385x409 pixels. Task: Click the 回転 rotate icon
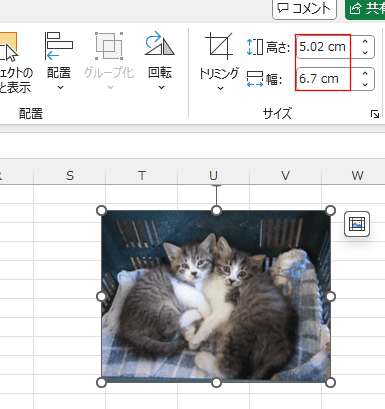point(160,44)
